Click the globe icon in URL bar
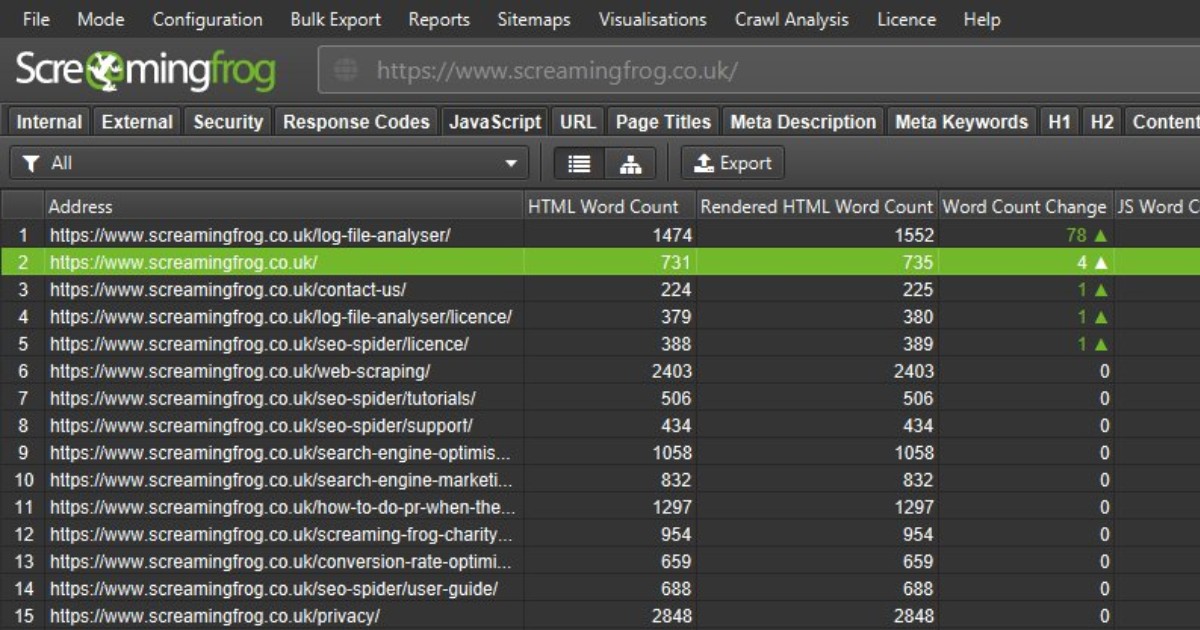The image size is (1200, 630). click(346, 70)
